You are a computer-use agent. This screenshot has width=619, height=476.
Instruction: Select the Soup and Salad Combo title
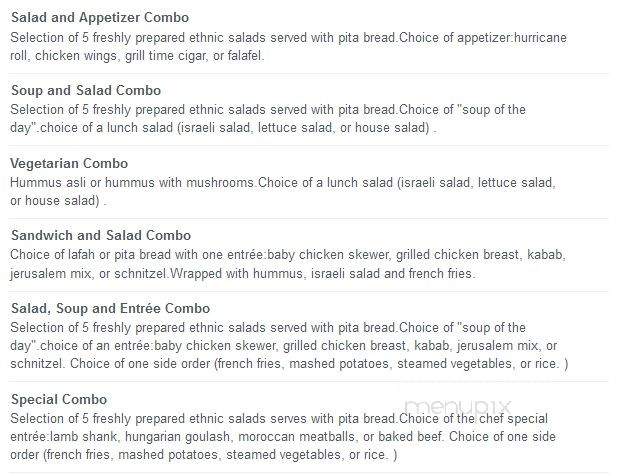pyautogui.click(x=86, y=90)
